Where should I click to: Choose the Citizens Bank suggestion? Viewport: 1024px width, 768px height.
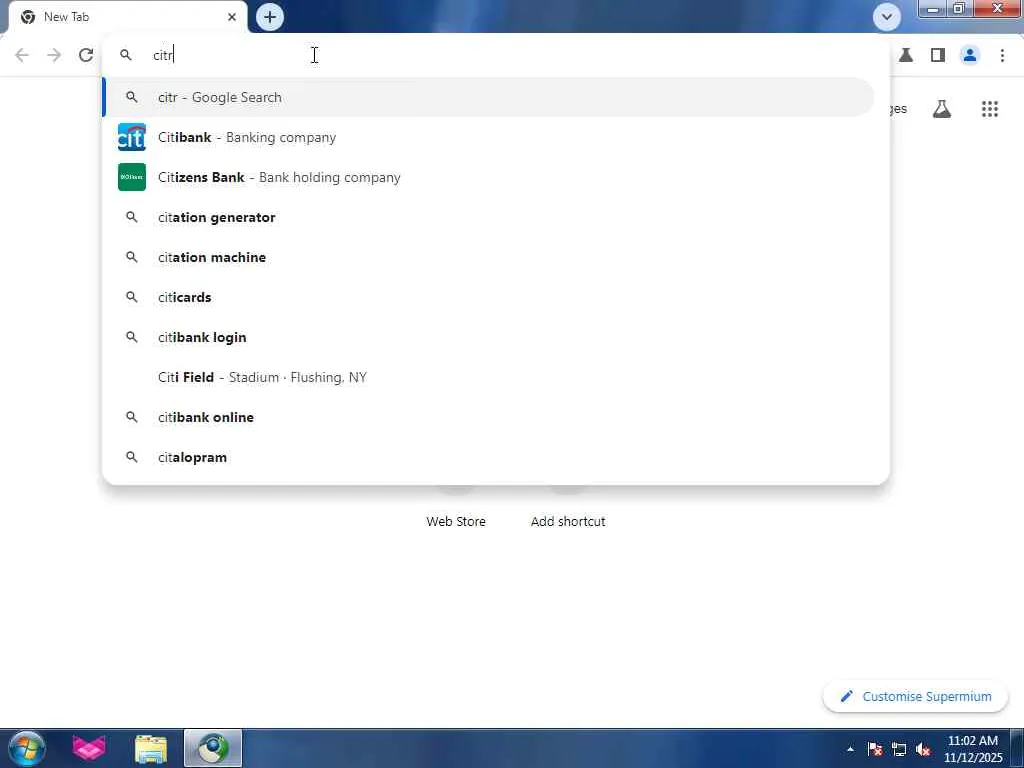pyautogui.click(x=488, y=177)
